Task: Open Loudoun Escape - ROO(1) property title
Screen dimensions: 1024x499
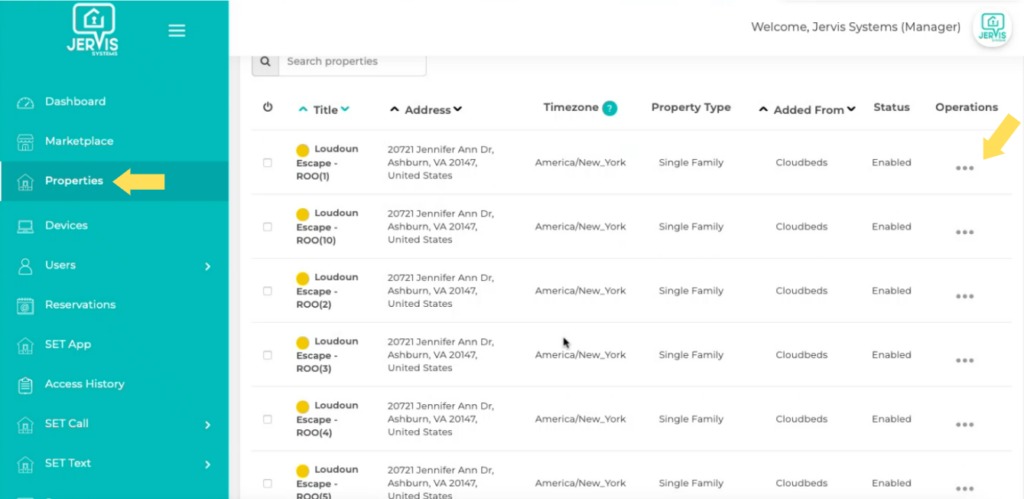Action: [327, 163]
